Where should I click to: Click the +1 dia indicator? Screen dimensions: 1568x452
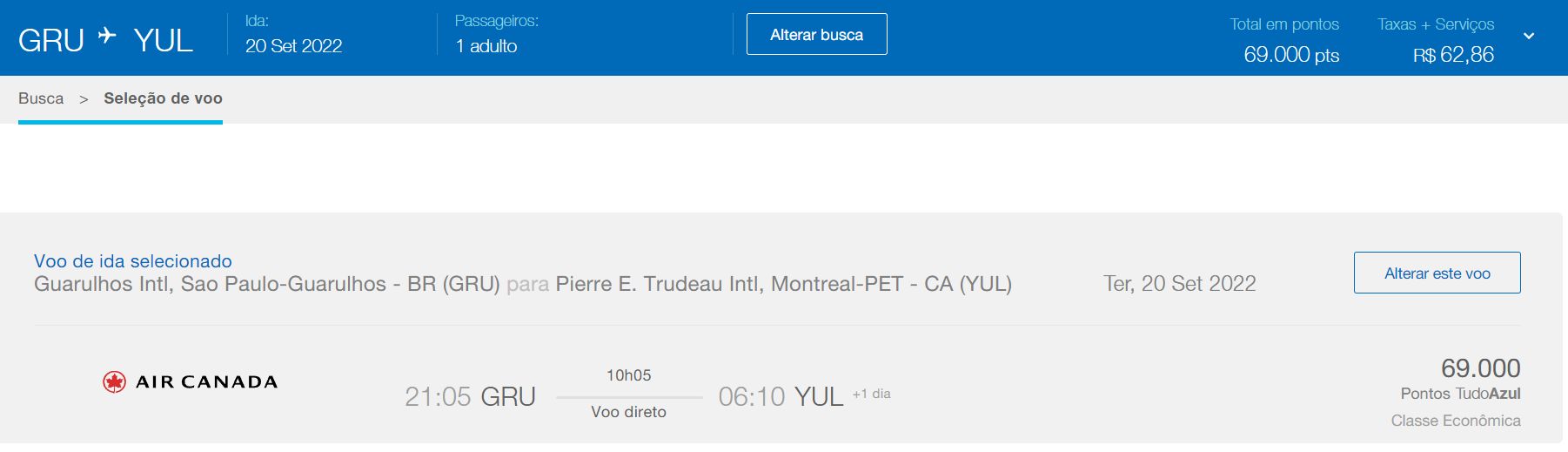click(x=871, y=394)
